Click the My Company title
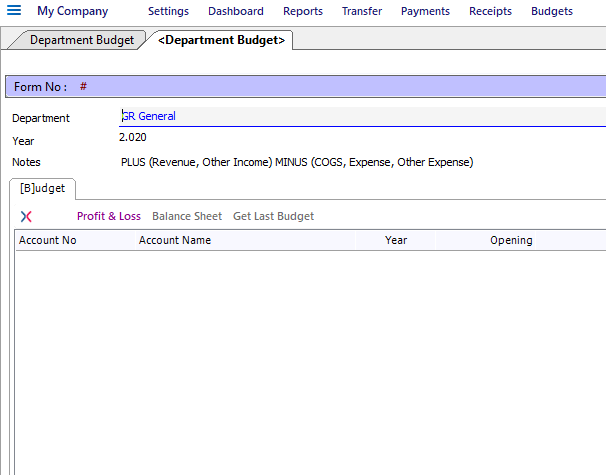 (x=72, y=11)
